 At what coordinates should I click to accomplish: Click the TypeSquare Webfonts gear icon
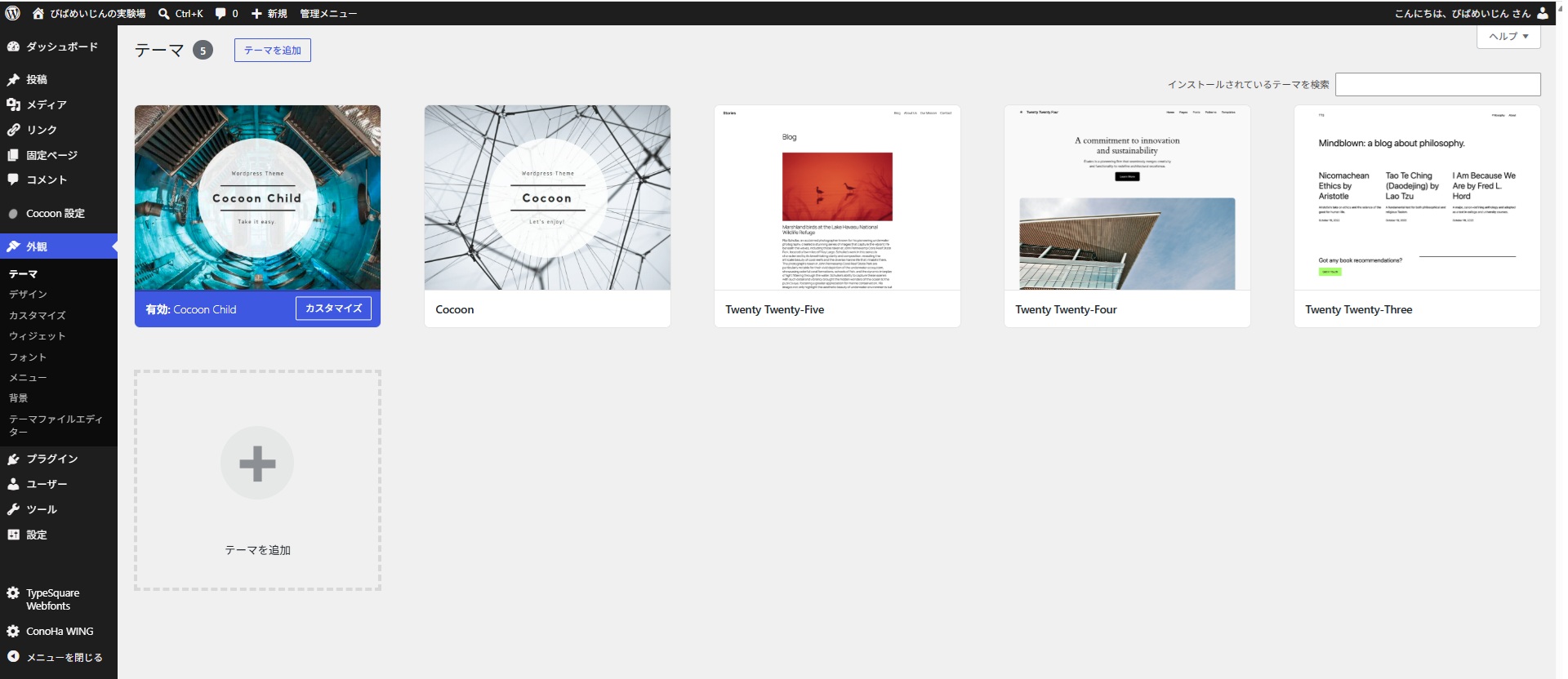(13, 593)
